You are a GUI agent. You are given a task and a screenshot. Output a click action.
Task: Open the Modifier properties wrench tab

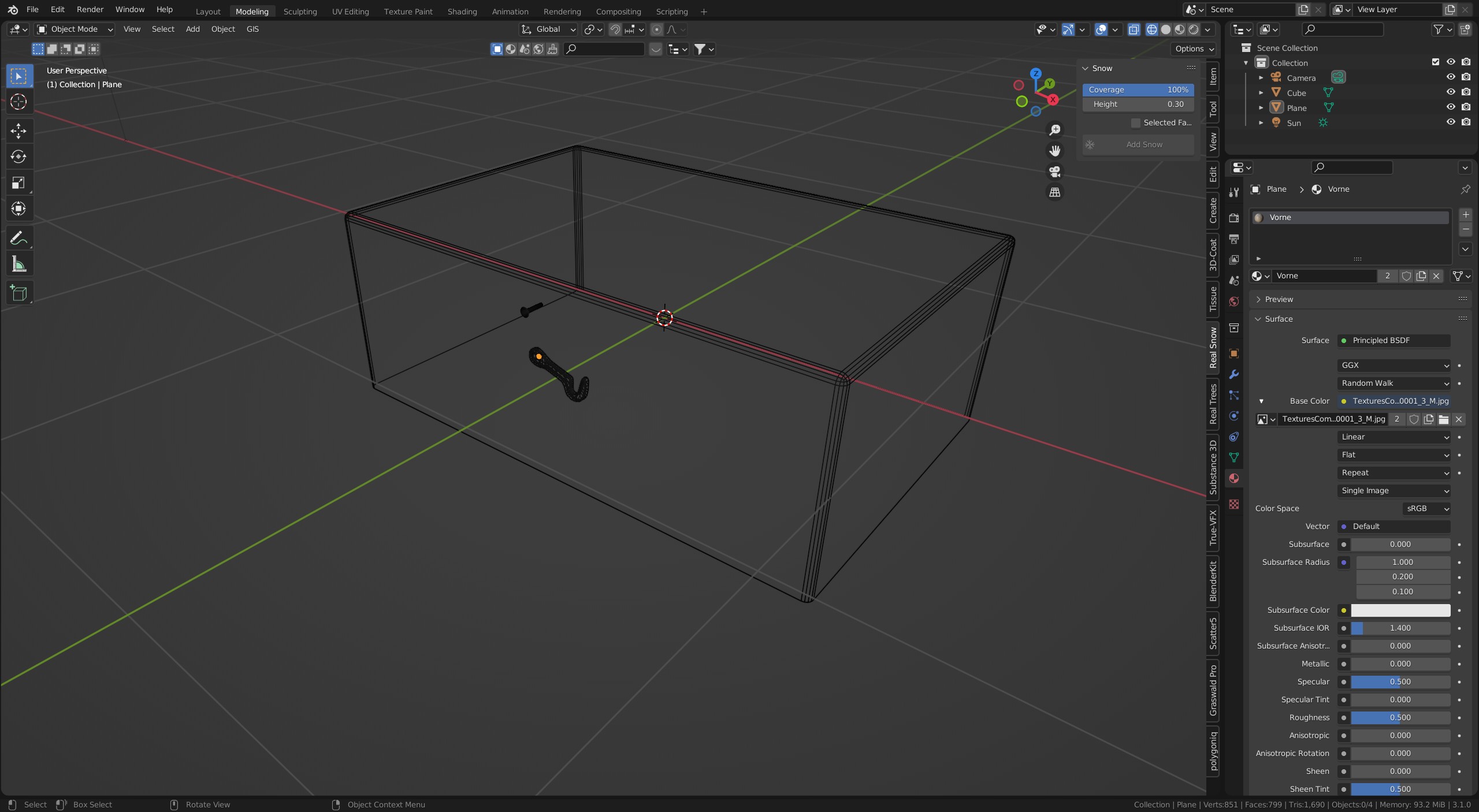[1234, 374]
